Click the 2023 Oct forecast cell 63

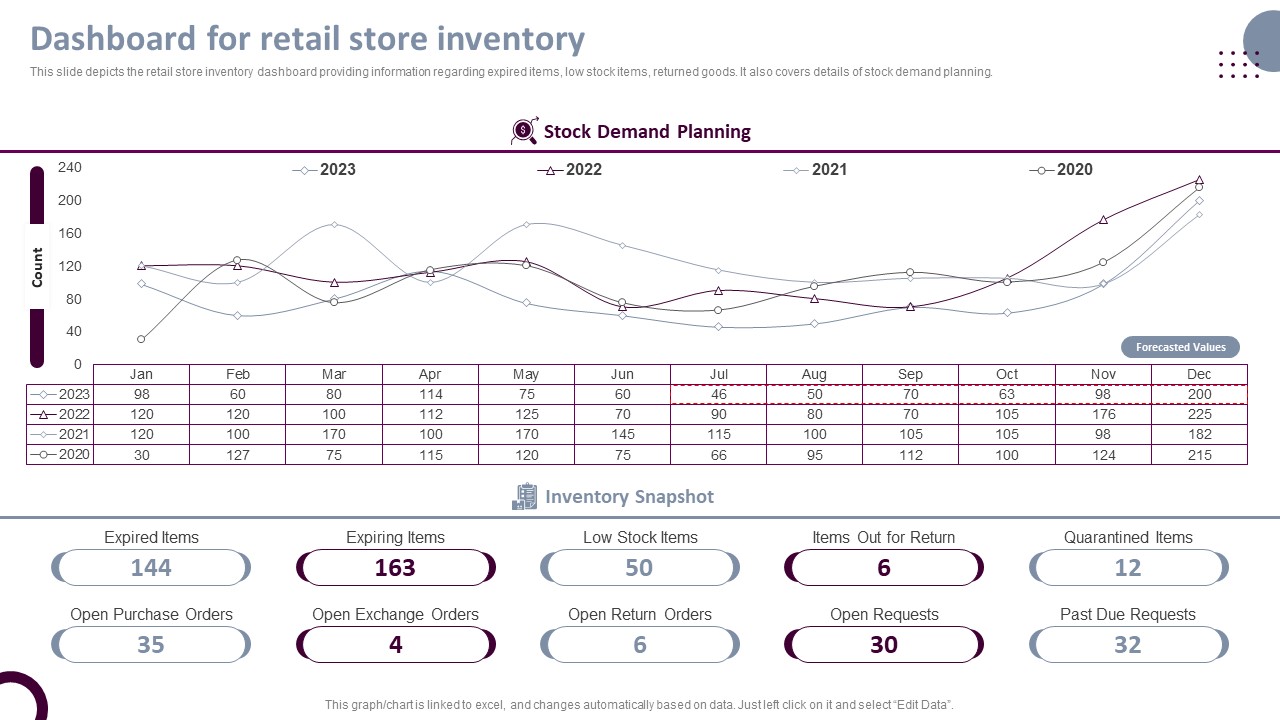(x=1007, y=394)
